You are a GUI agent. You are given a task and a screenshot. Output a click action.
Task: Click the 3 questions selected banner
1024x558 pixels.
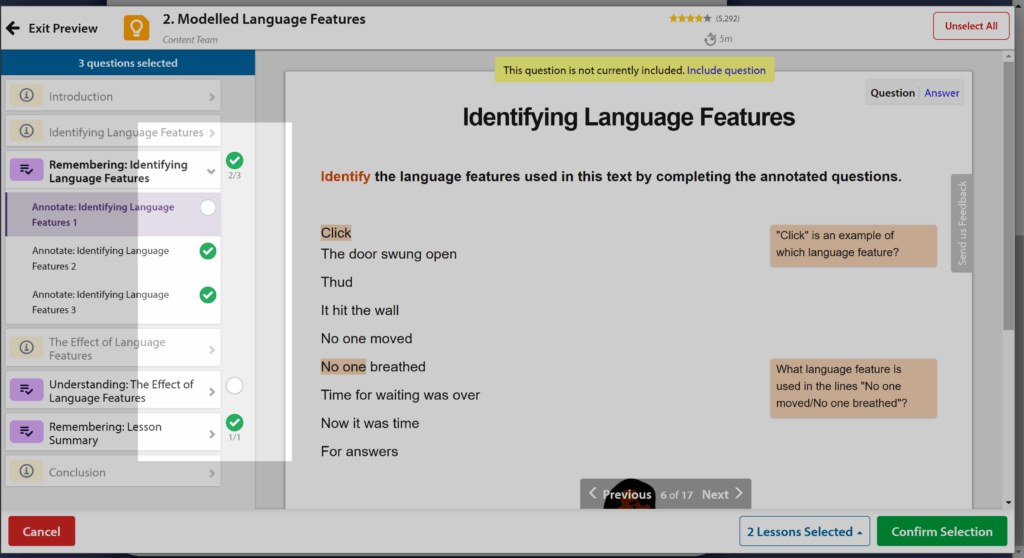128,63
